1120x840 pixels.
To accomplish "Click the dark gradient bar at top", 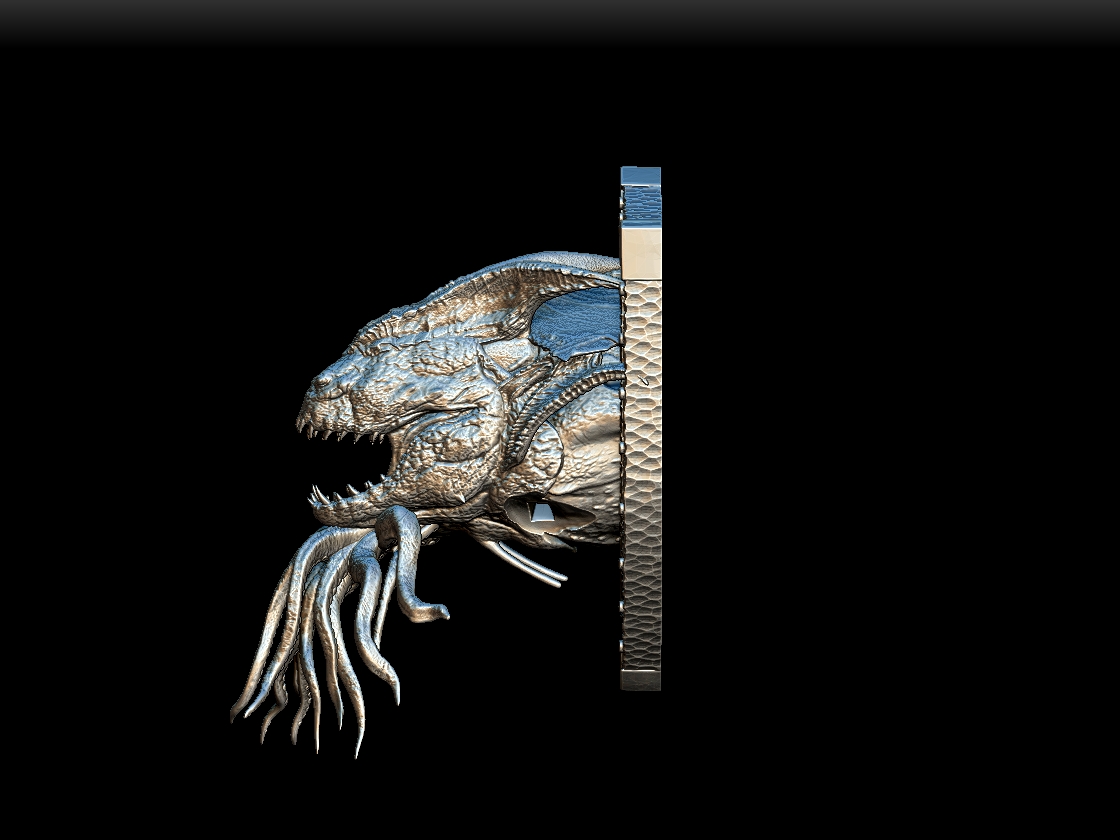I will pos(560,18).
